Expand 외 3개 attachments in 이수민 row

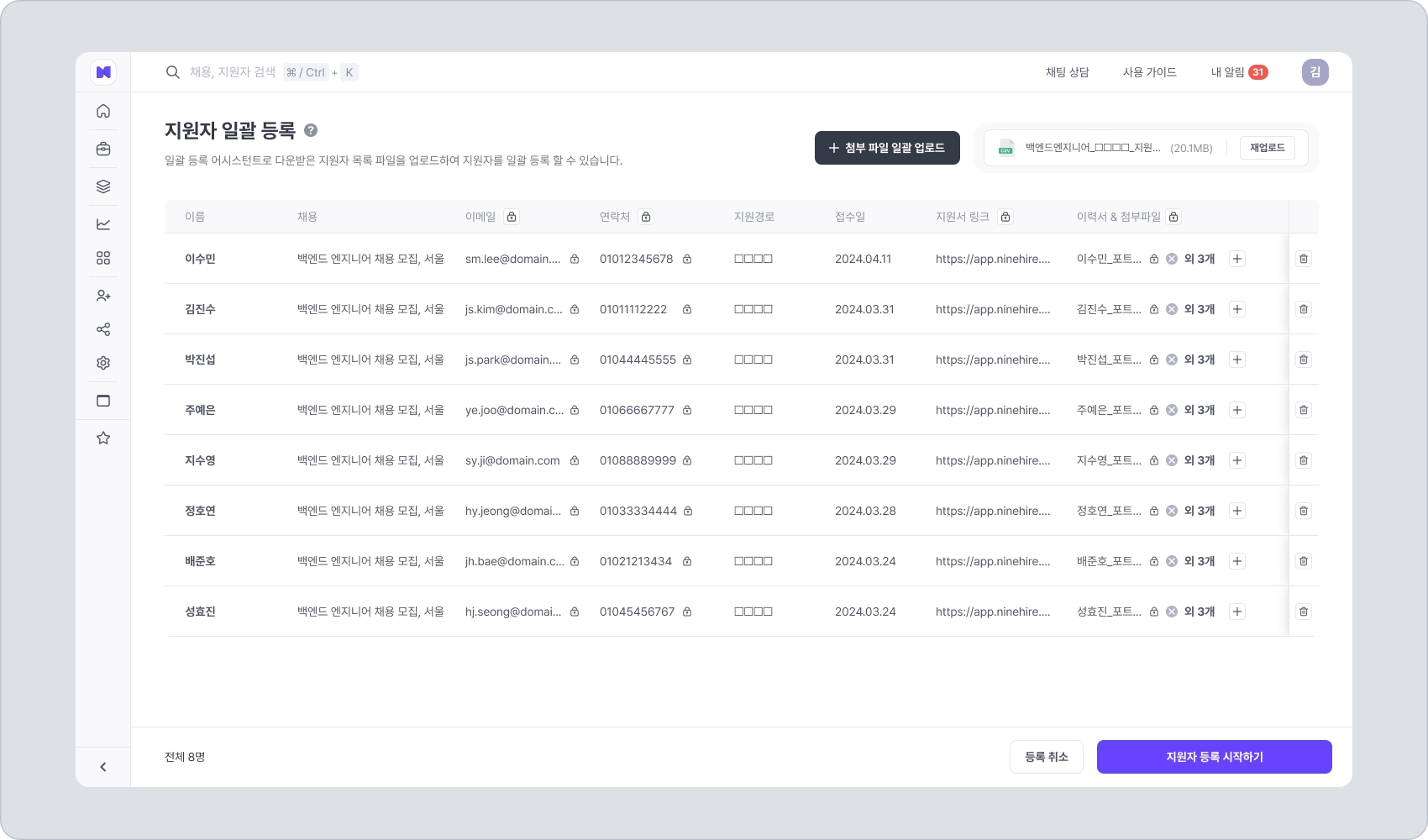[x=1200, y=259]
